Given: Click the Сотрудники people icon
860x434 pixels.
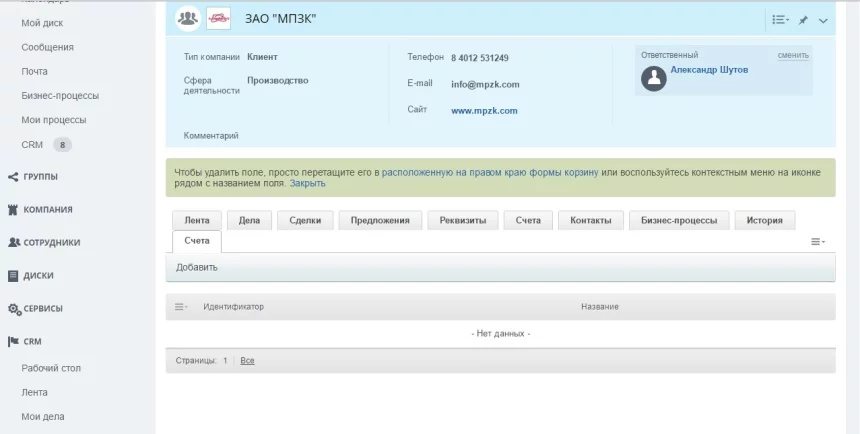Looking at the screenshot, I should coord(13,243).
